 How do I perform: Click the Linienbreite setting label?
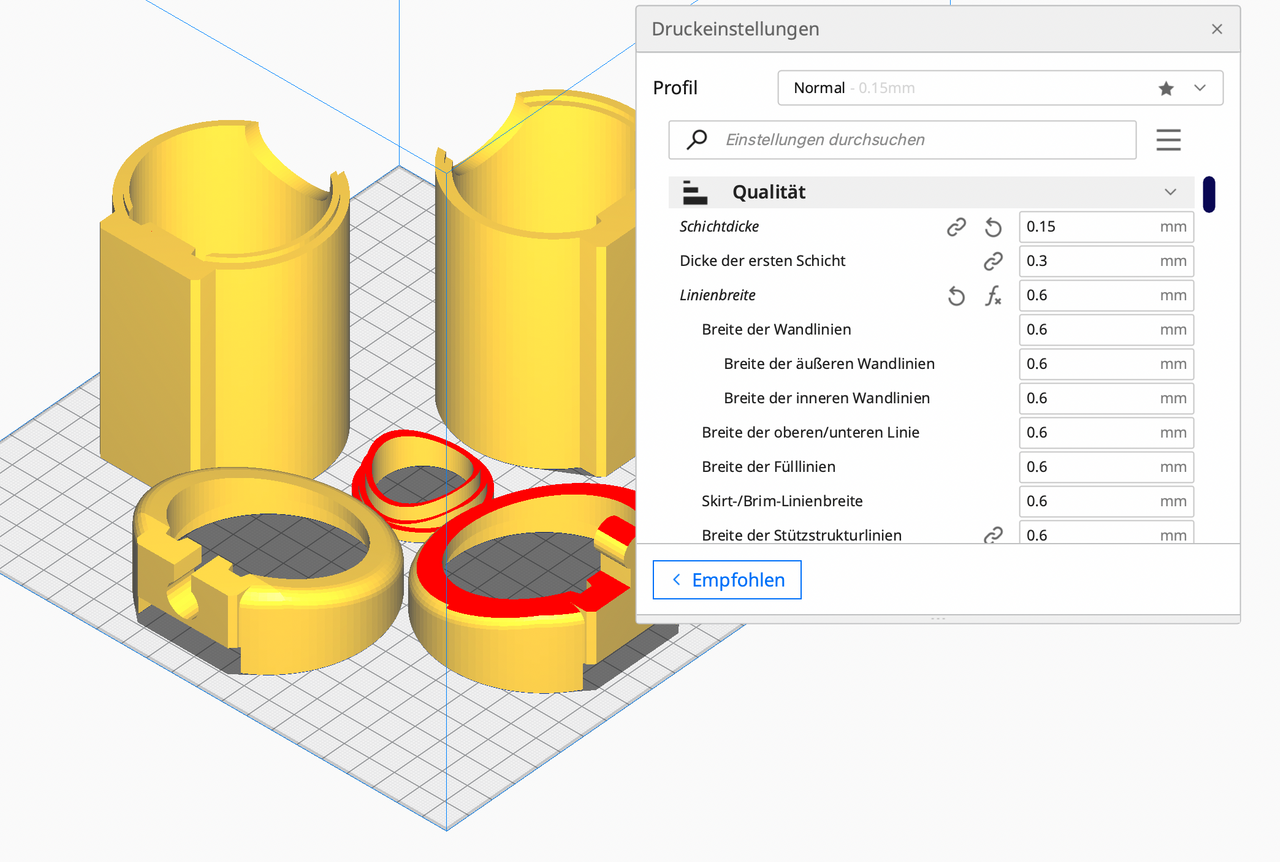[x=717, y=296]
